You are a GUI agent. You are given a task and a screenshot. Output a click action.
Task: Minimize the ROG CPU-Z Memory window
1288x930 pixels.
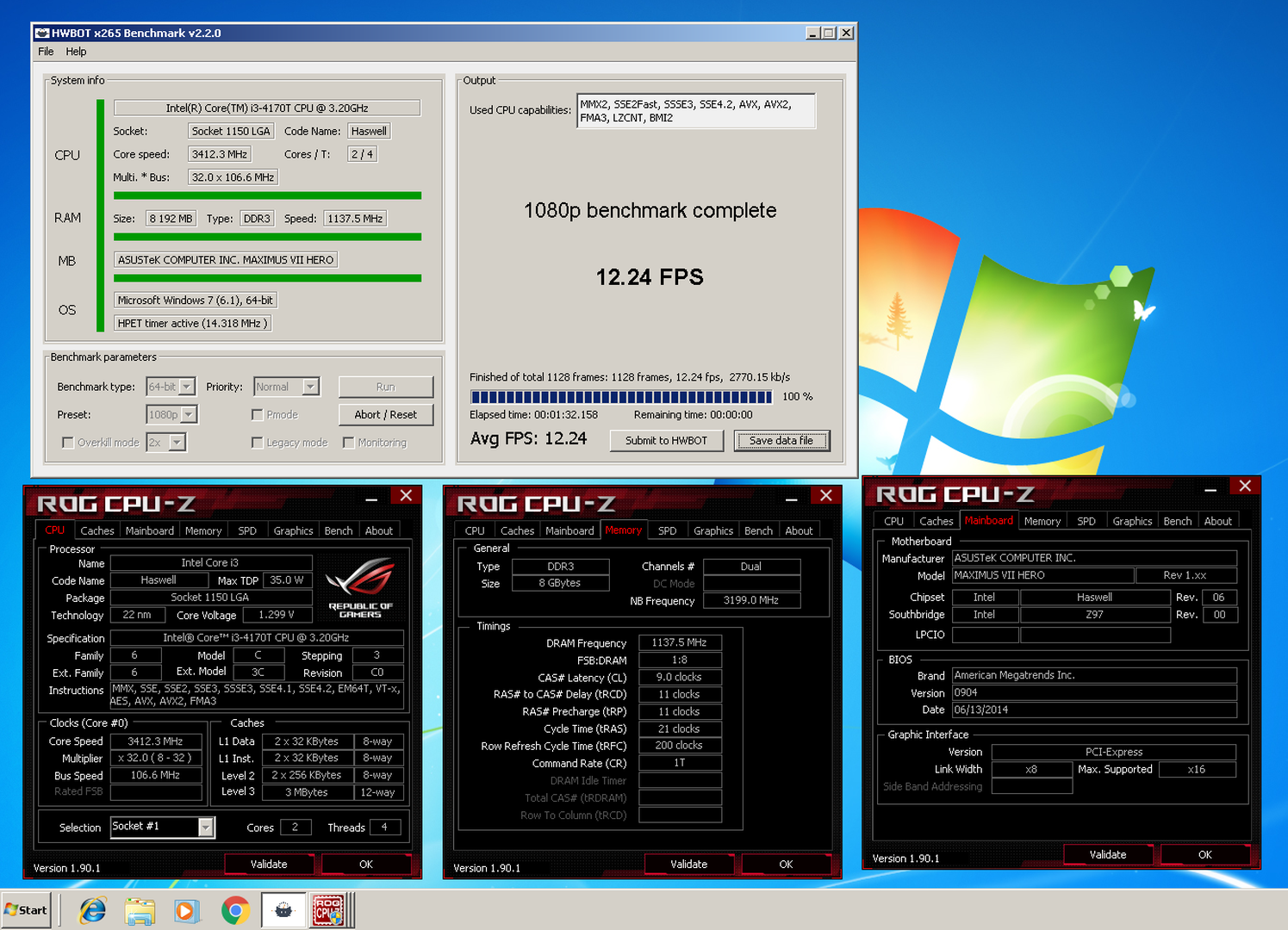point(792,498)
